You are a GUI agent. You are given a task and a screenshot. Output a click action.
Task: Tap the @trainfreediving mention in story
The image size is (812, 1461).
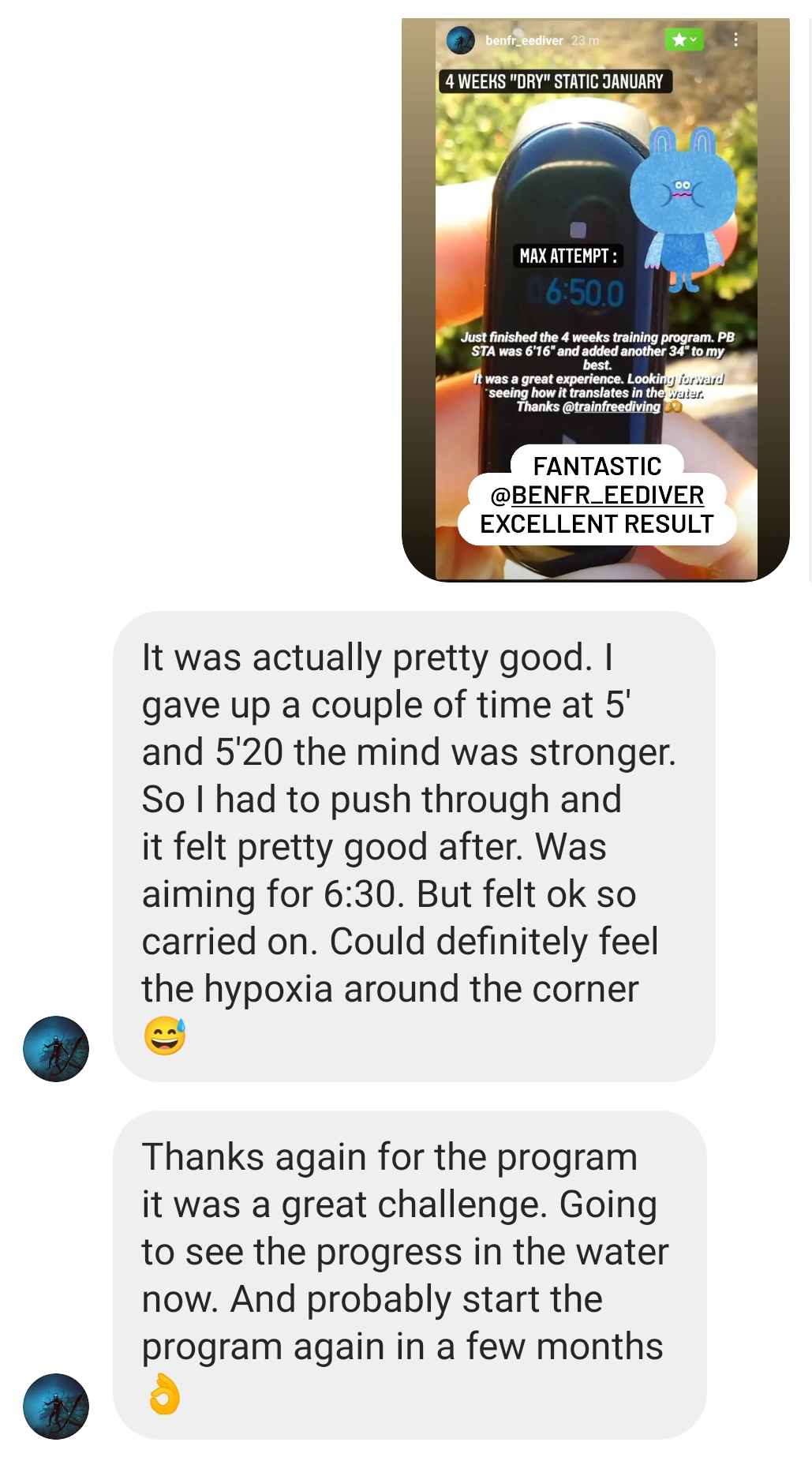(611, 406)
